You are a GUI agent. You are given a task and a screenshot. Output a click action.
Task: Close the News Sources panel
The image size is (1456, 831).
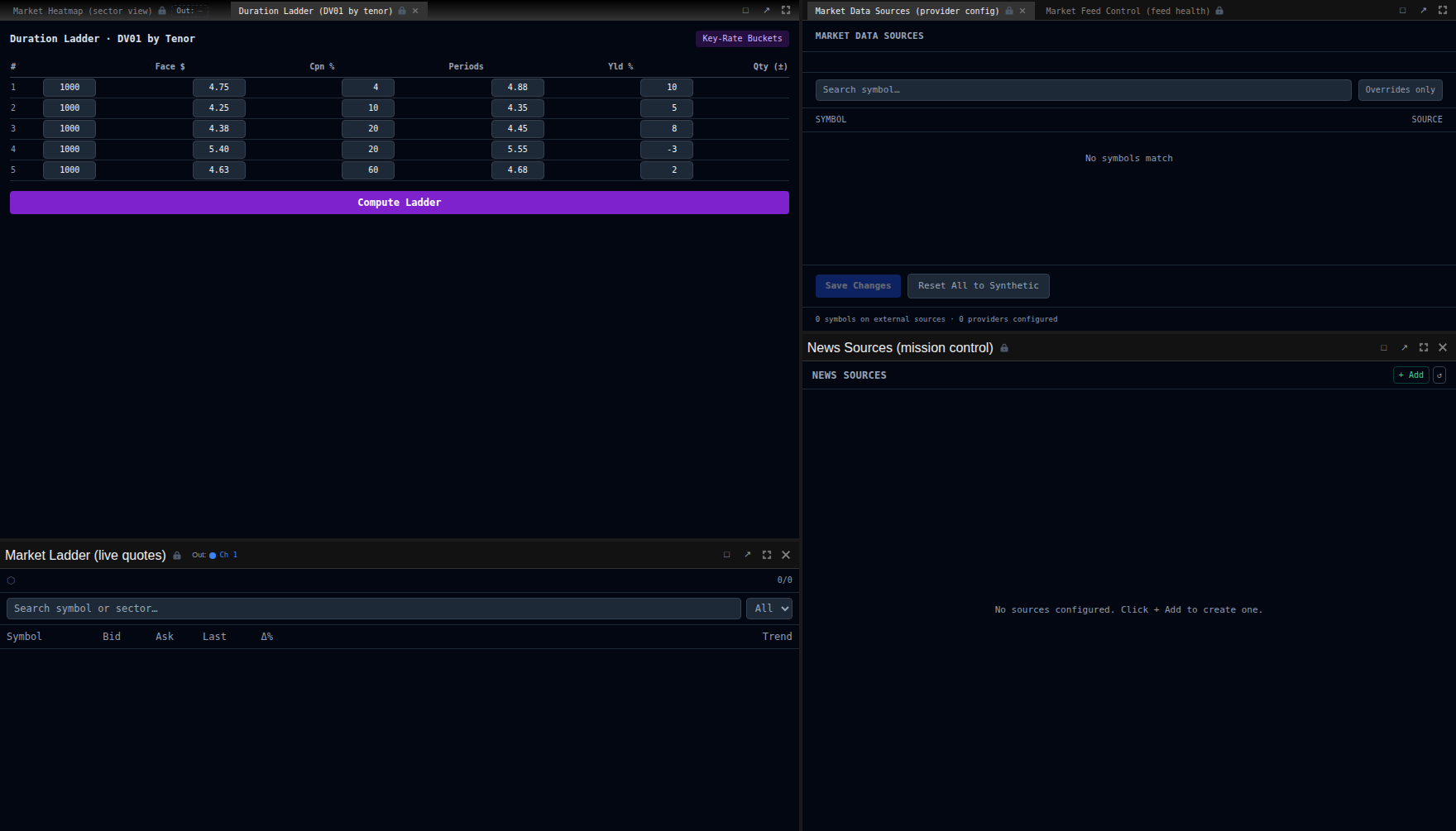(1443, 348)
